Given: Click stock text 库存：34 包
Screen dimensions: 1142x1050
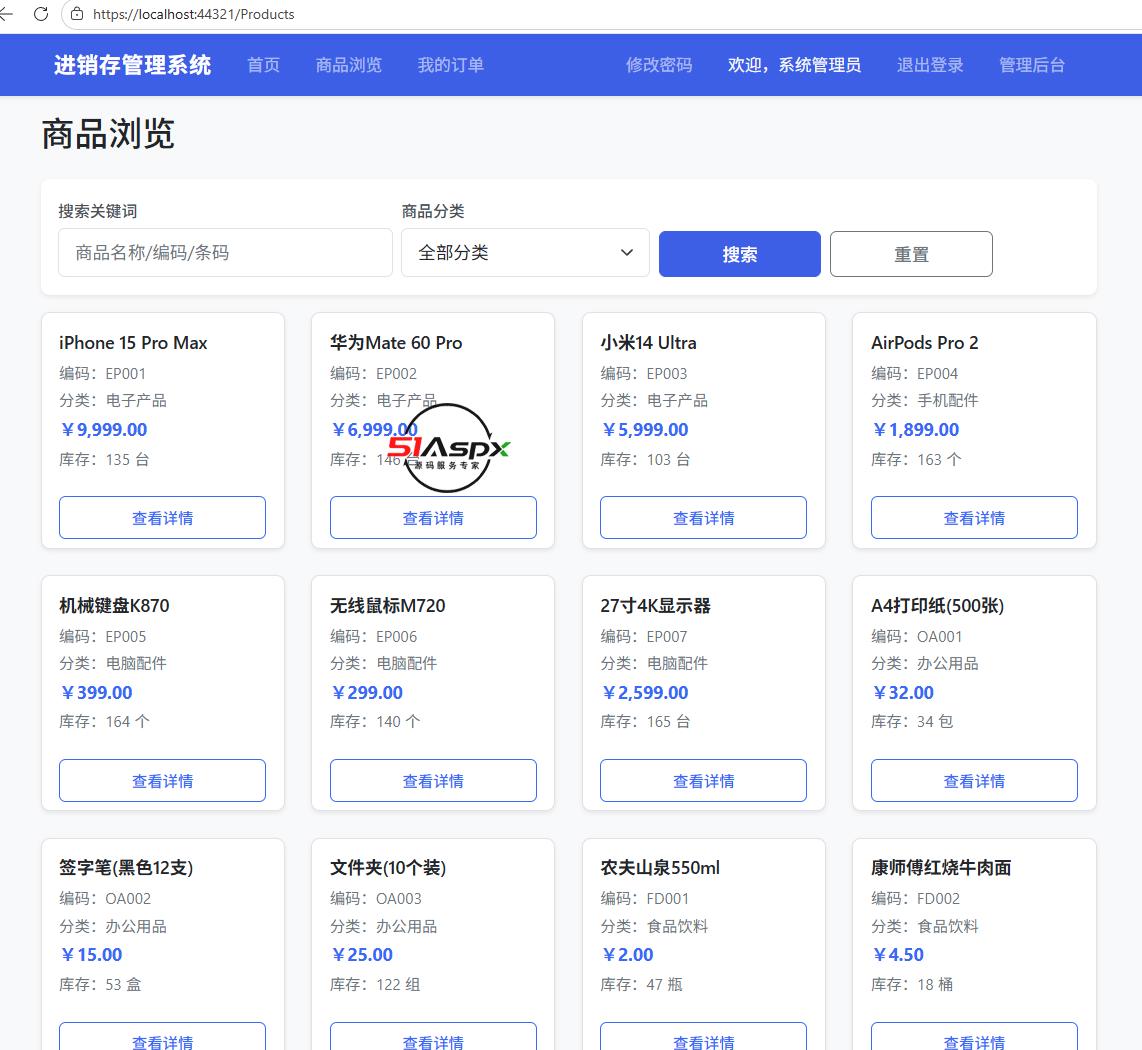Looking at the screenshot, I should click(x=912, y=722).
